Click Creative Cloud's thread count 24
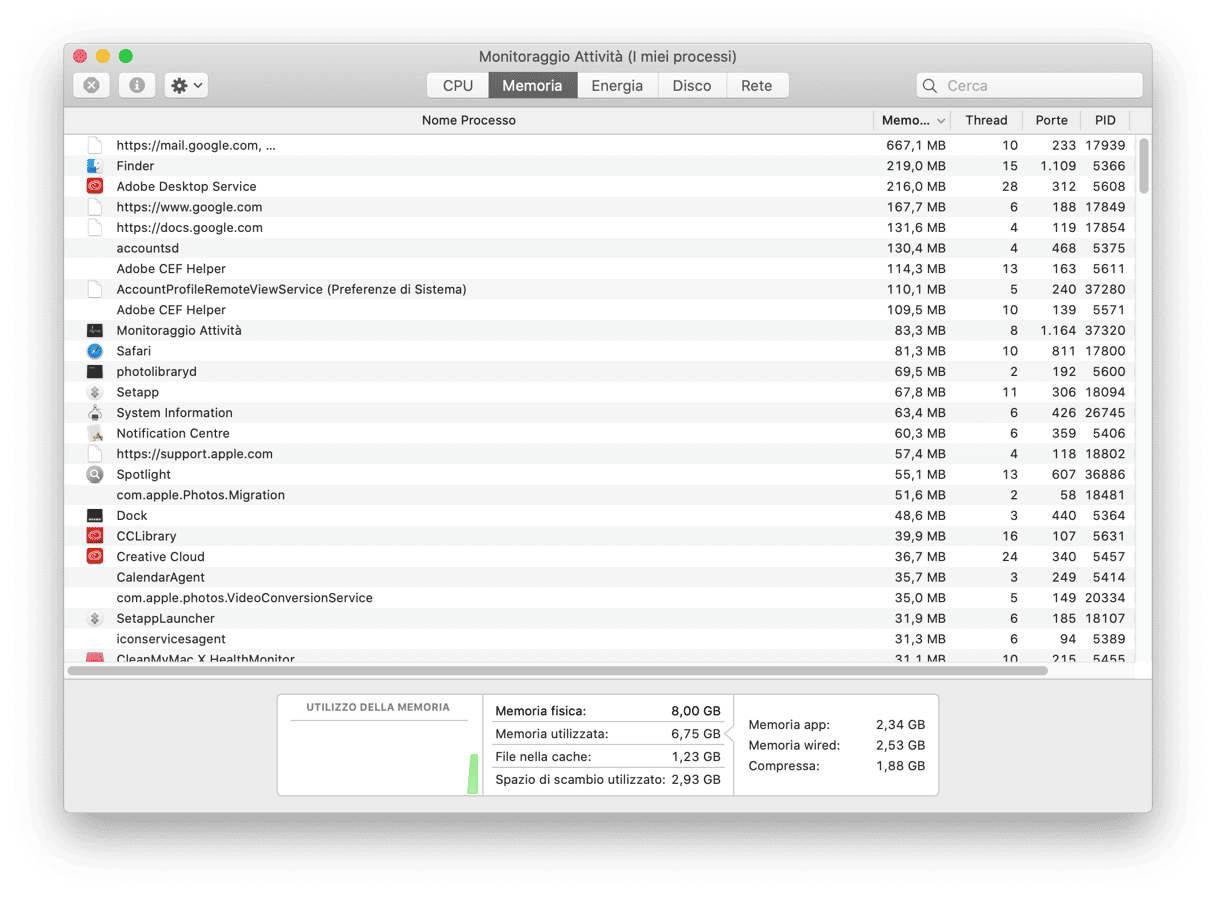Screen dimensions: 1216x897 [1009, 557]
